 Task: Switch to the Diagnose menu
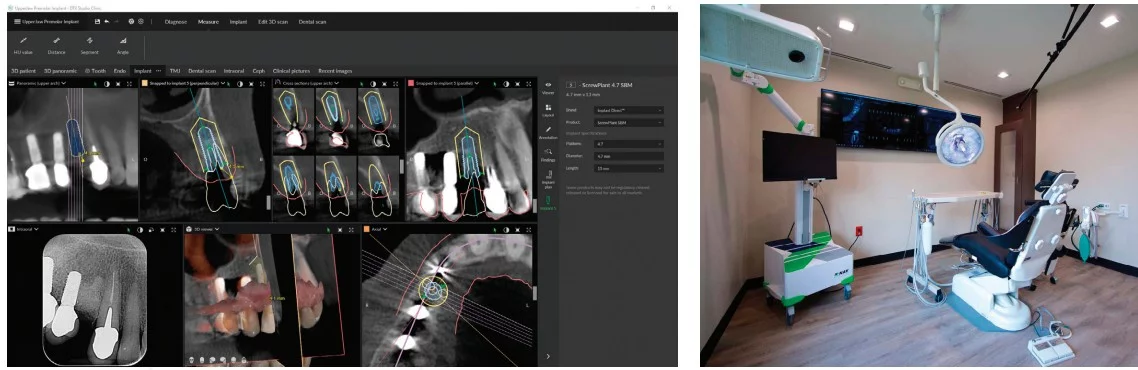tap(176, 22)
